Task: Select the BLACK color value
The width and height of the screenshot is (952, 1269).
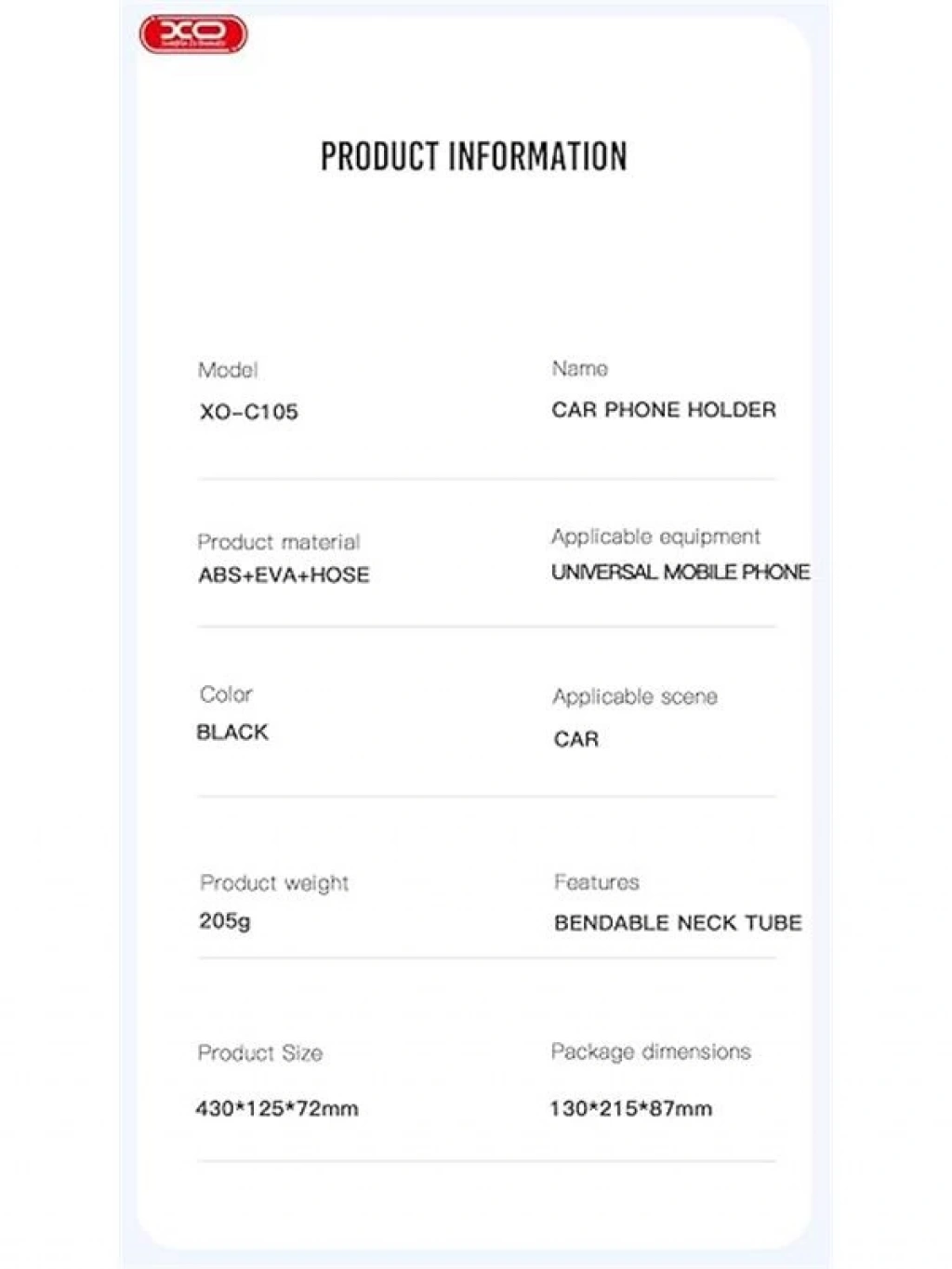Action: point(232,733)
